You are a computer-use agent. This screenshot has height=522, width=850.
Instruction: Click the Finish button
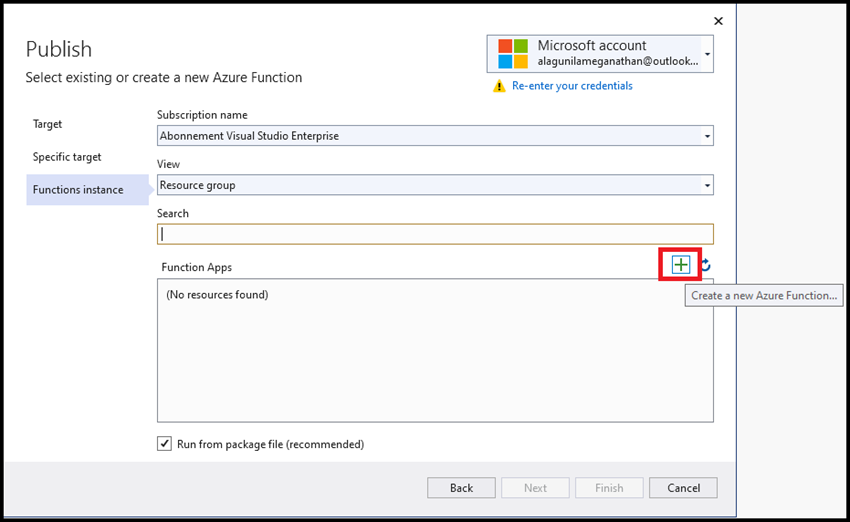point(609,488)
